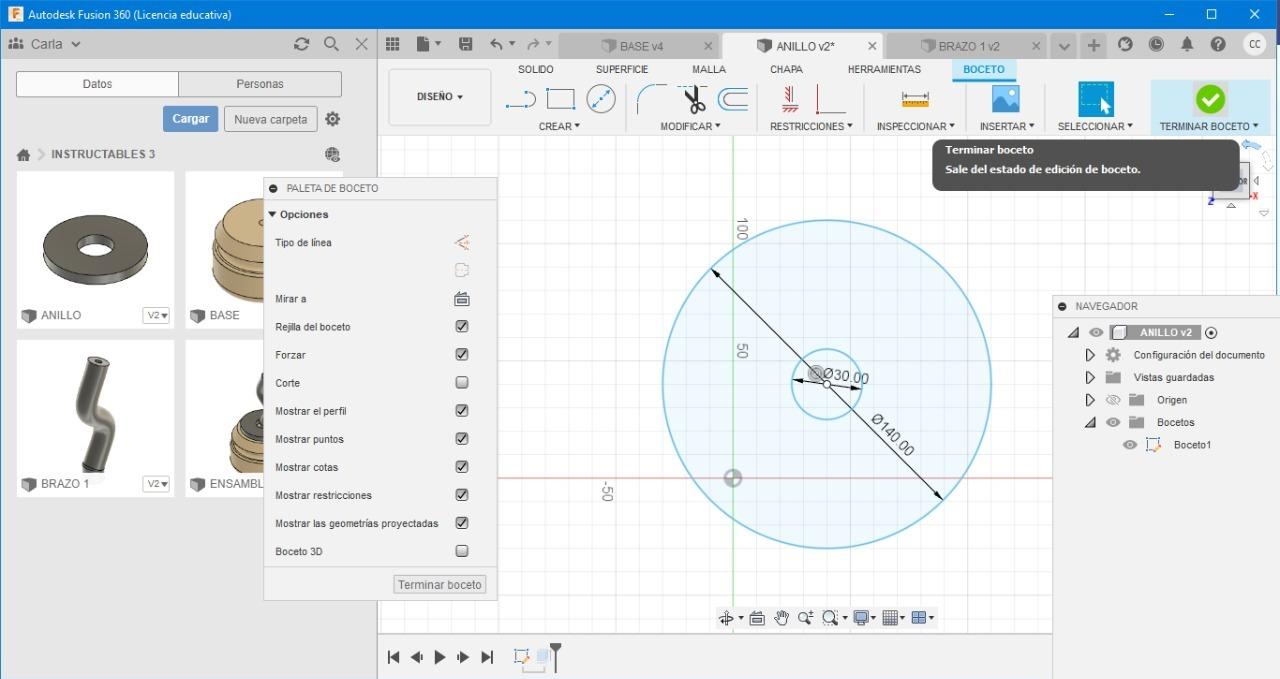
Task: Click the green Terminar Boceto checkmark
Action: (x=1210, y=99)
